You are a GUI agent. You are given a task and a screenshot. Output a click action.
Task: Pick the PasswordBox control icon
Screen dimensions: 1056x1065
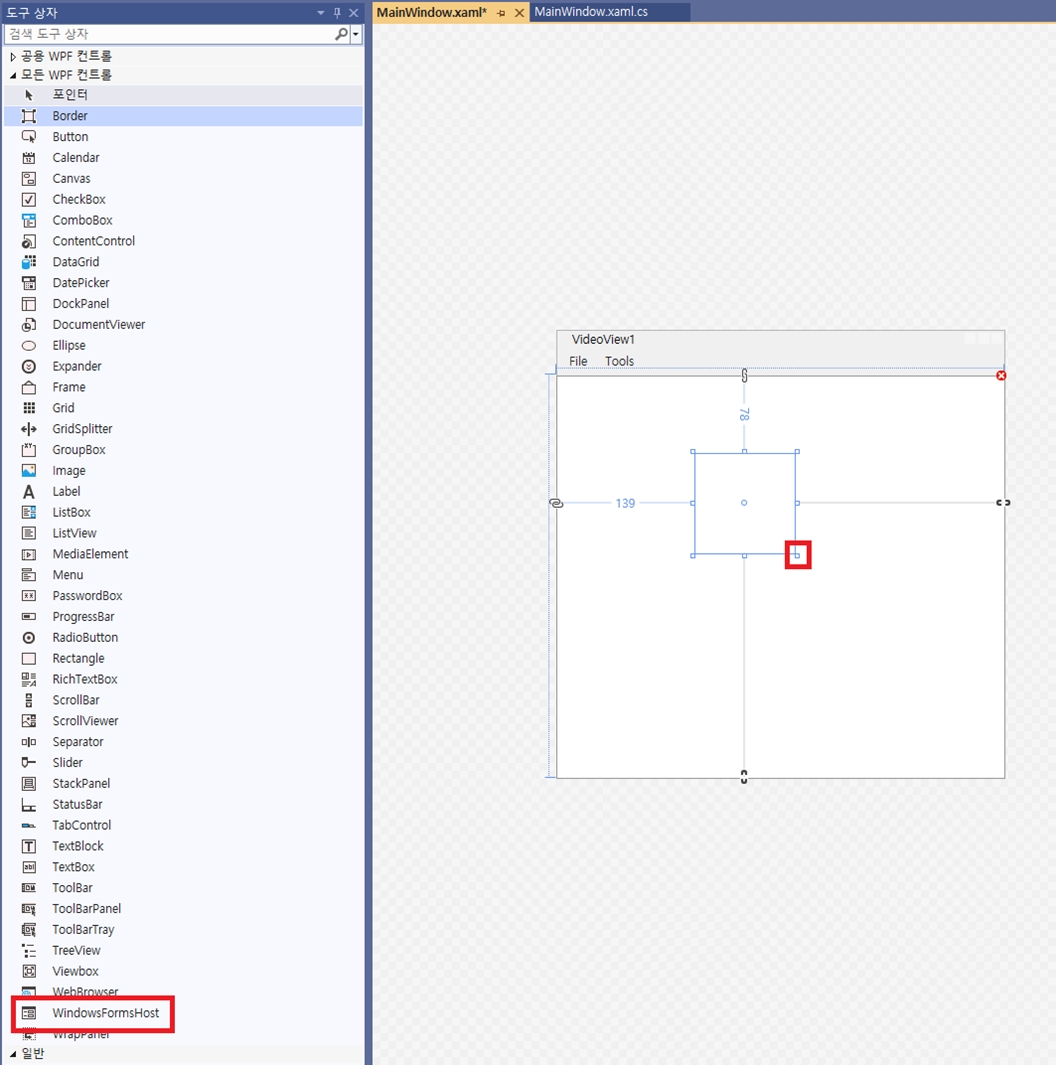point(29,596)
